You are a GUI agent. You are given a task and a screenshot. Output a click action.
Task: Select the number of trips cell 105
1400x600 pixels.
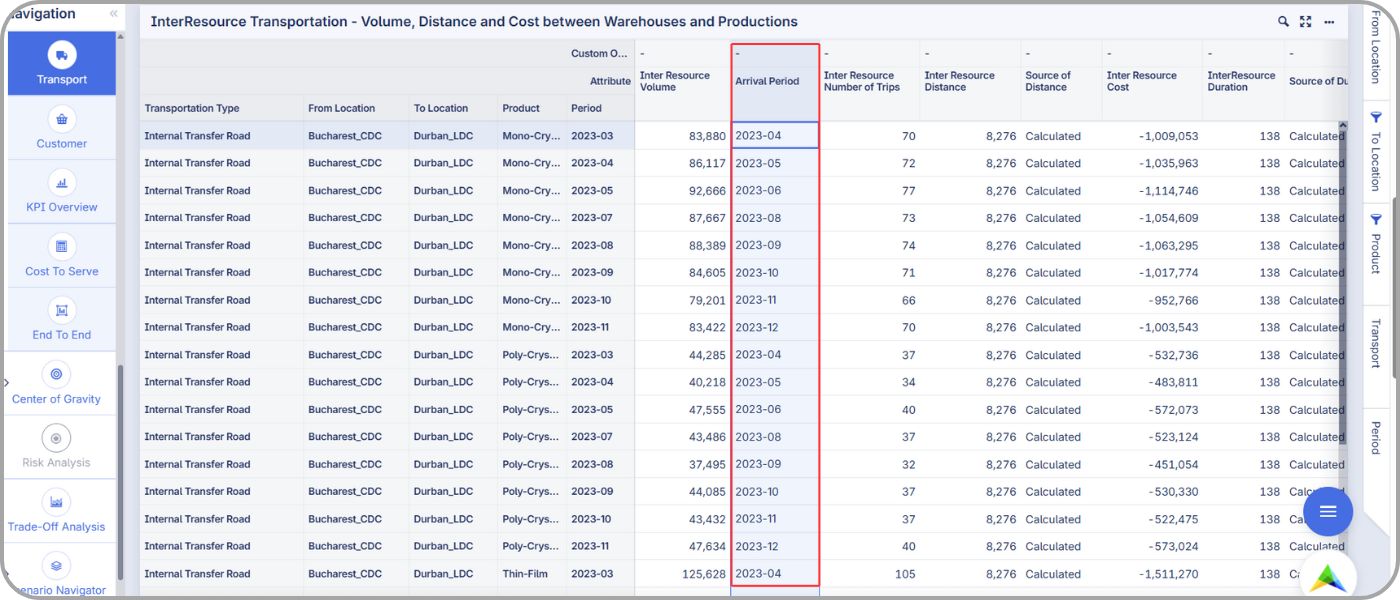click(x=869, y=574)
